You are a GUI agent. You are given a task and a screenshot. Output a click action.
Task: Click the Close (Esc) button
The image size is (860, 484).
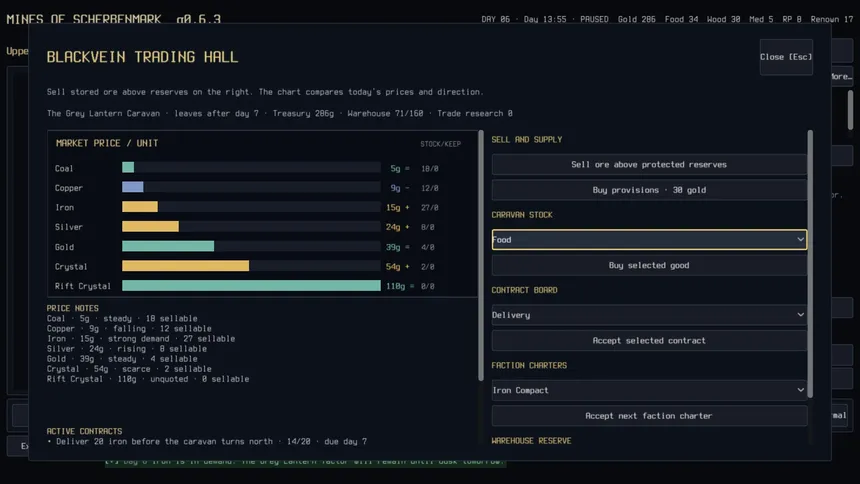click(x=786, y=57)
